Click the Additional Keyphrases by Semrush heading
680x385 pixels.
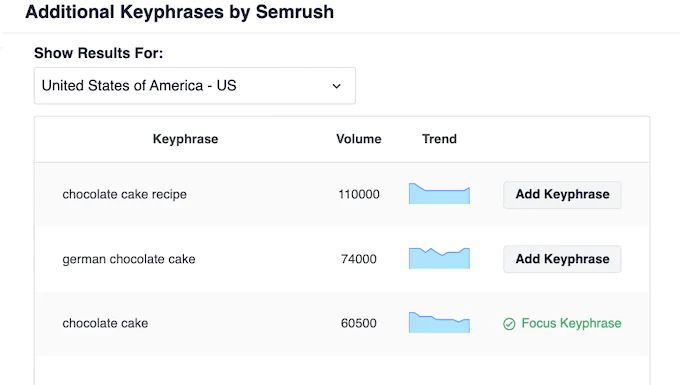tap(180, 12)
